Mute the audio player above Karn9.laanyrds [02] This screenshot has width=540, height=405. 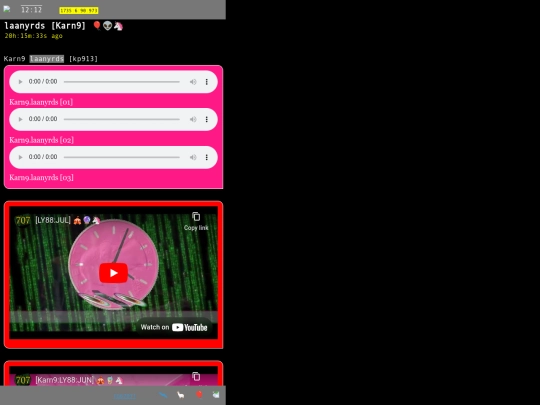click(193, 119)
